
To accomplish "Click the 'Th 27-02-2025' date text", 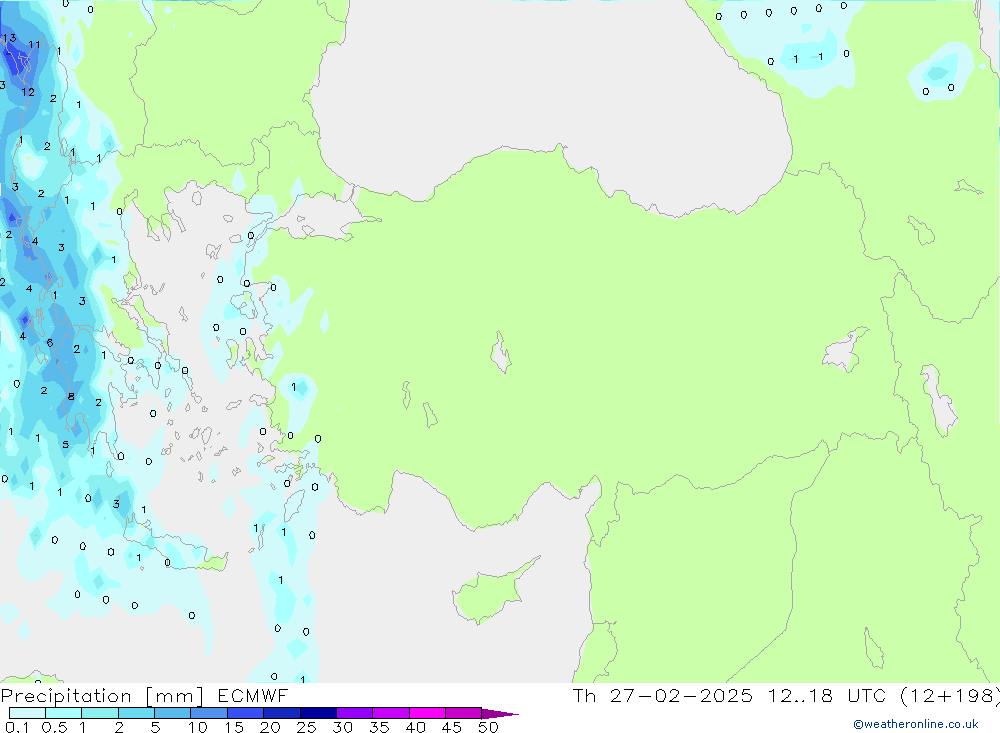I will tap(662, 696).
